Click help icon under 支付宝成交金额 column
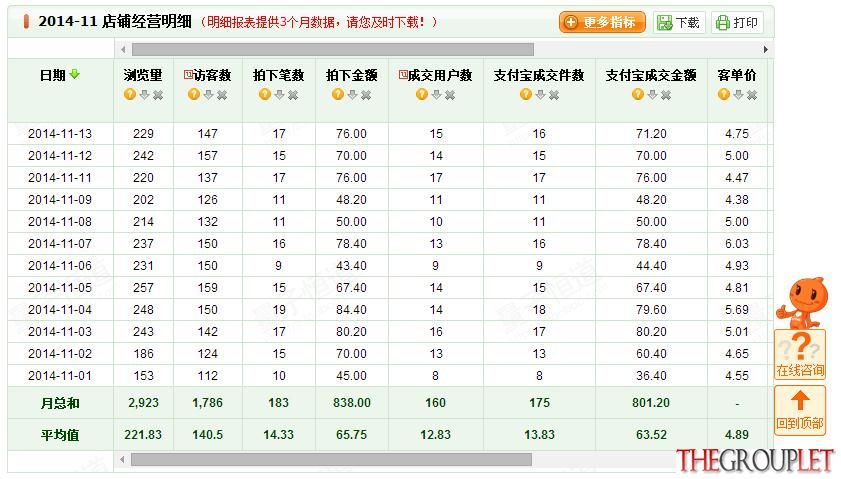Screen dimensions: 841x479 point(638,94)
